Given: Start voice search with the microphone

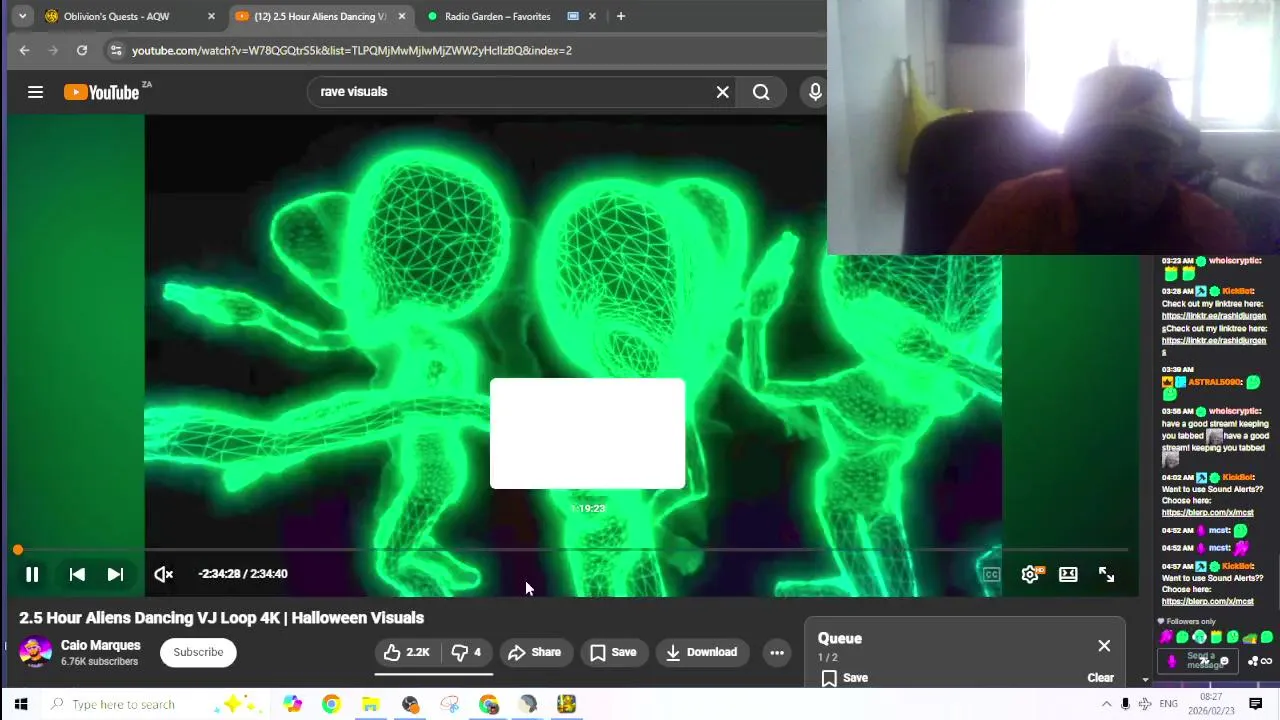Looking at the screenshot, I should [x=815, y=92].
